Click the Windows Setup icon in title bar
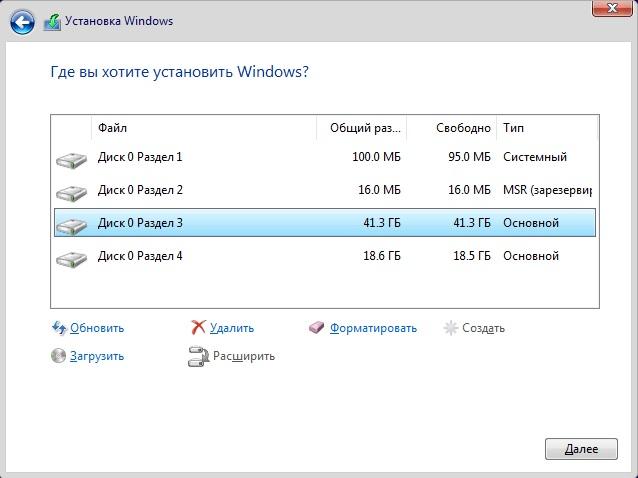This screenshot has height=478, width=638. coord(52,22)
